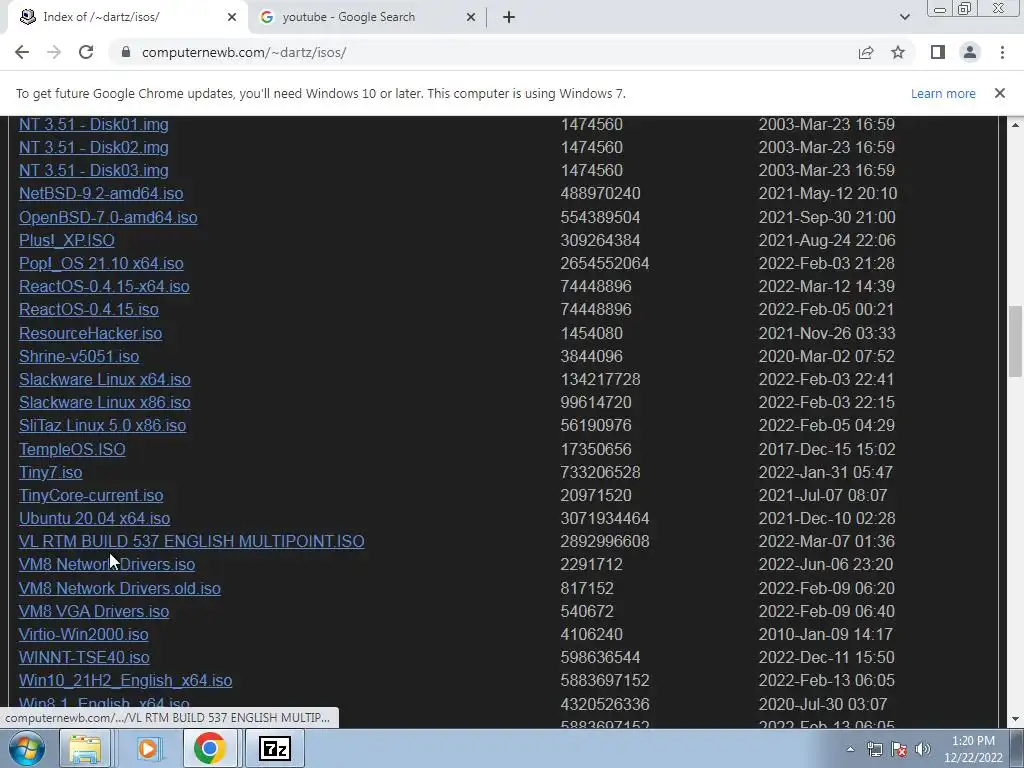This screenshot has height=768, width=1024.
Task: Launch Windows Media Player from taskbar
Action: (x=148, y=748)
